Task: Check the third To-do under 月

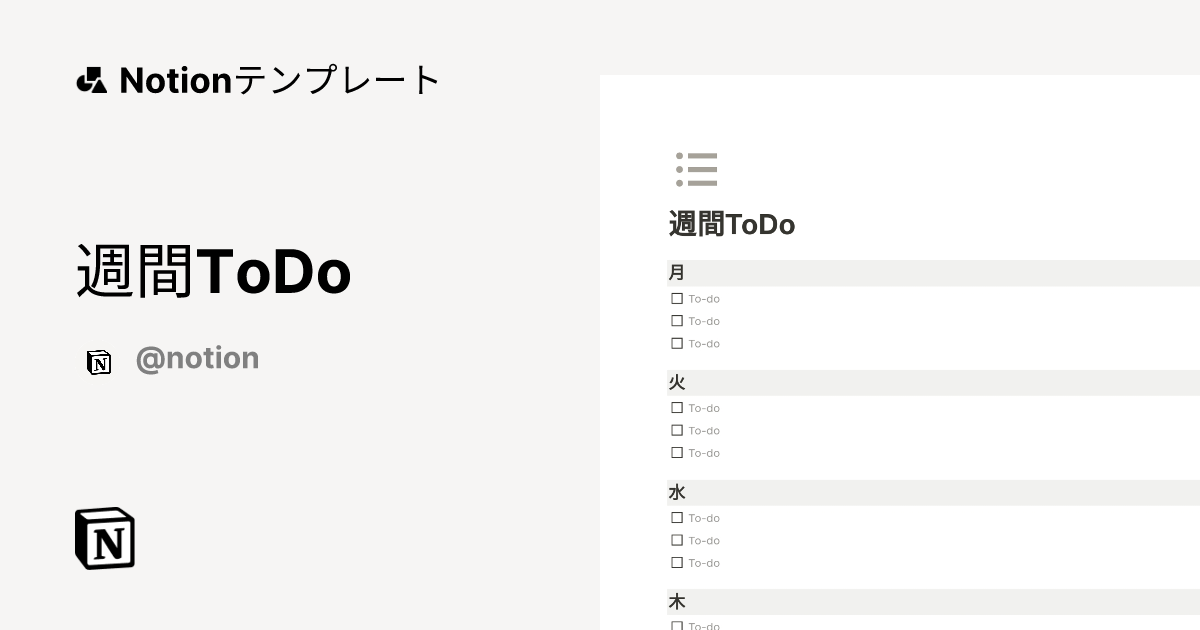Action: (x=677, y=343)
